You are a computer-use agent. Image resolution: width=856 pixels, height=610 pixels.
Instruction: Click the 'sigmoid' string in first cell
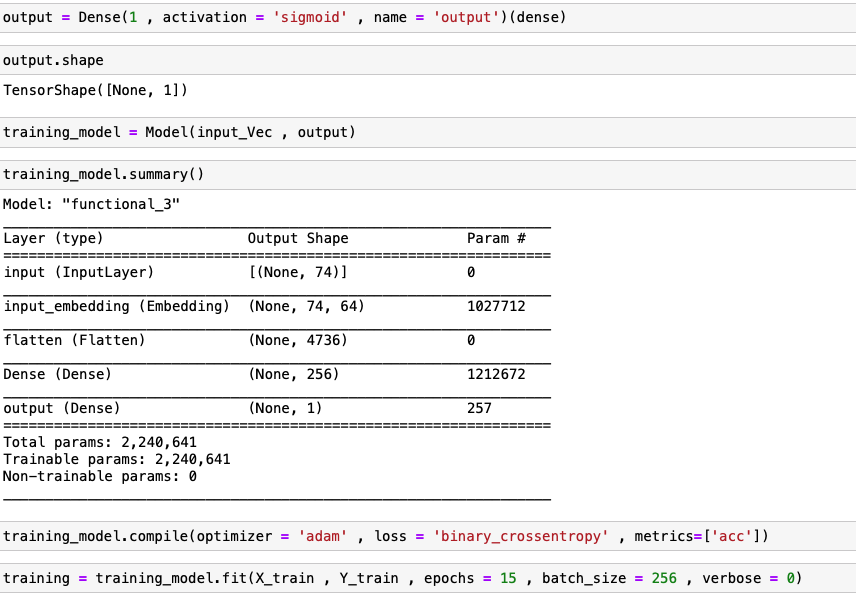click(x=310, y=17)
